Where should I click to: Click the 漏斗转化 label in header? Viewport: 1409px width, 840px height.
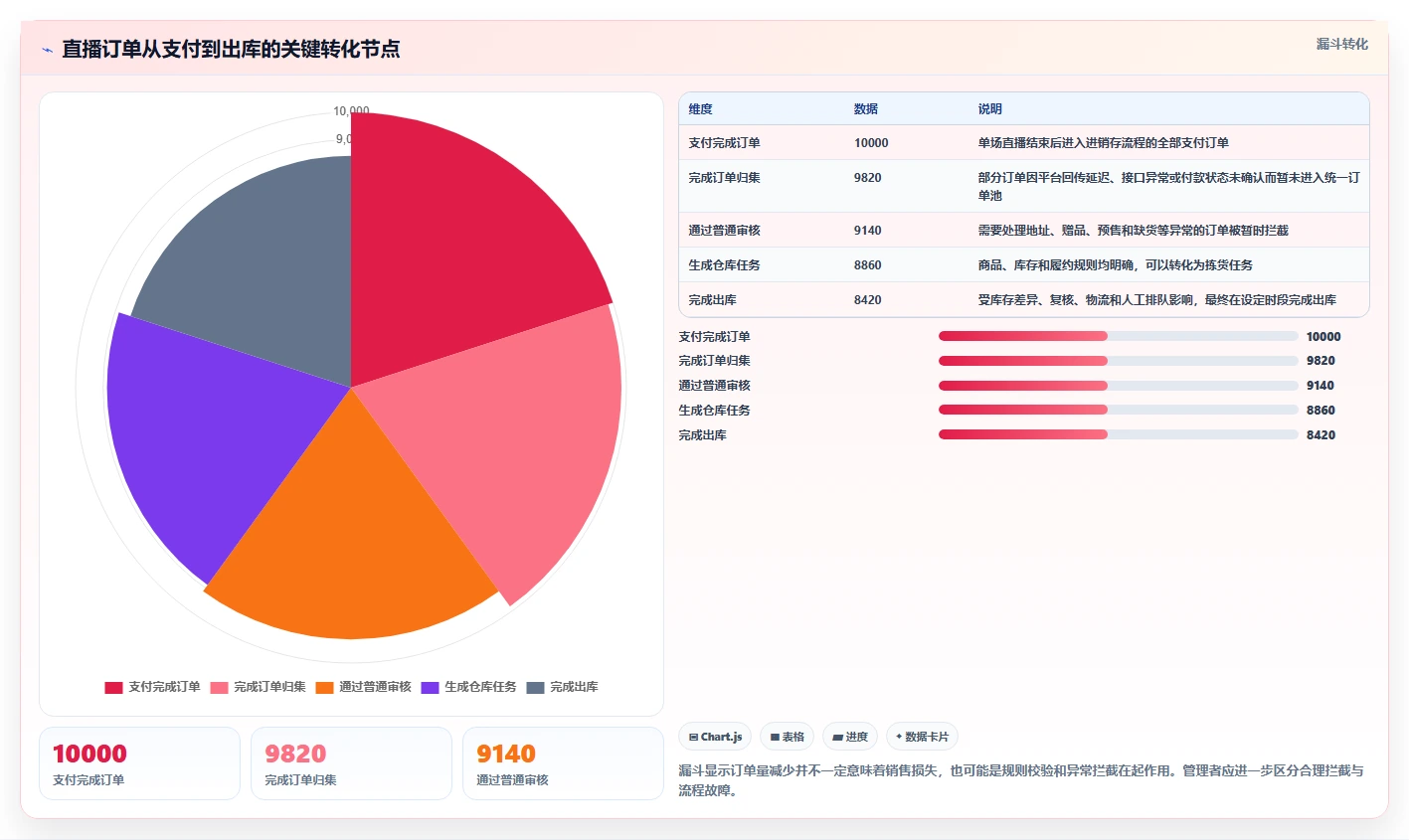click(1341, 44)
